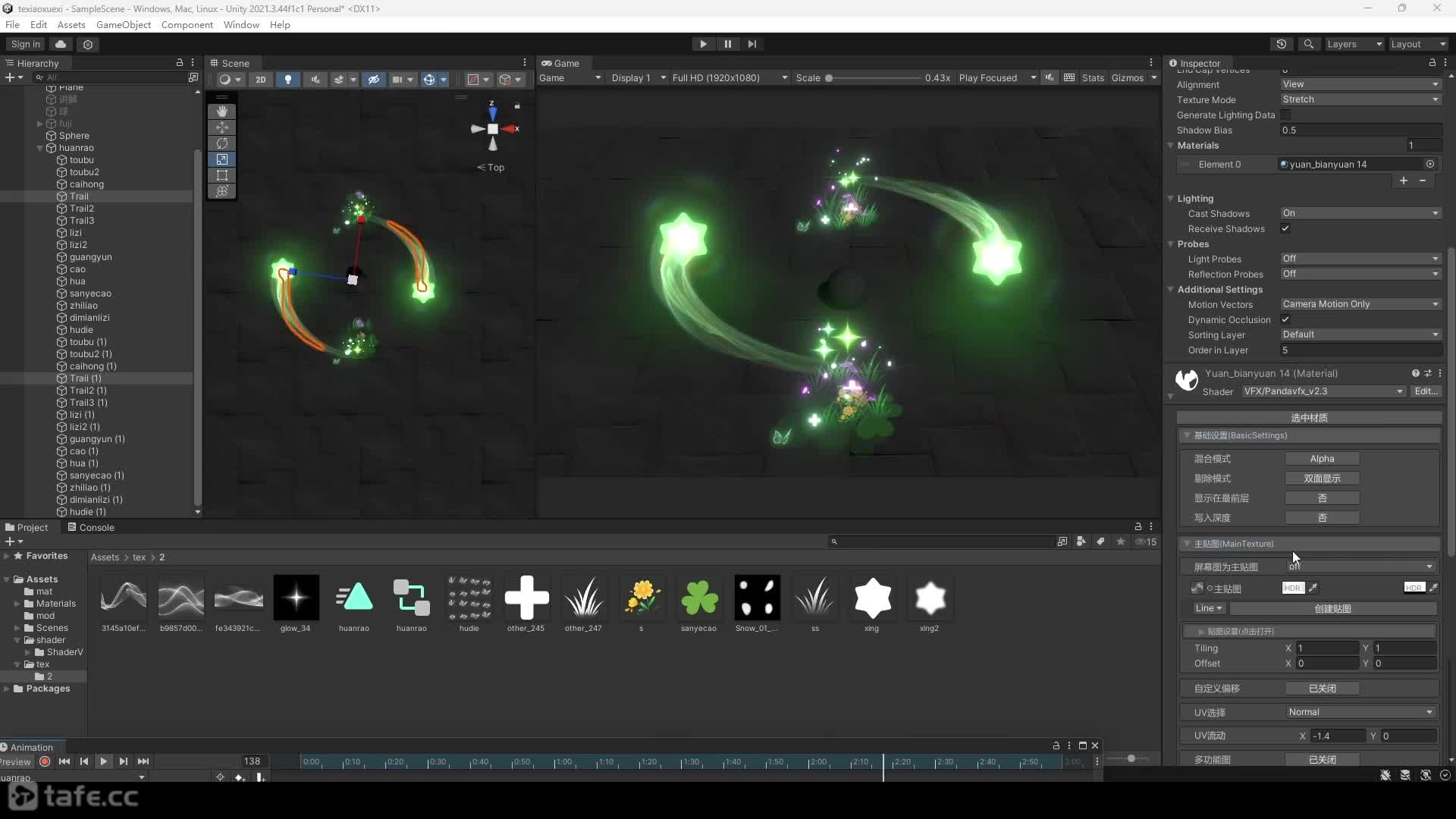Collapse the huanrao hierarchy object
1456x819 pixels.
40,148
